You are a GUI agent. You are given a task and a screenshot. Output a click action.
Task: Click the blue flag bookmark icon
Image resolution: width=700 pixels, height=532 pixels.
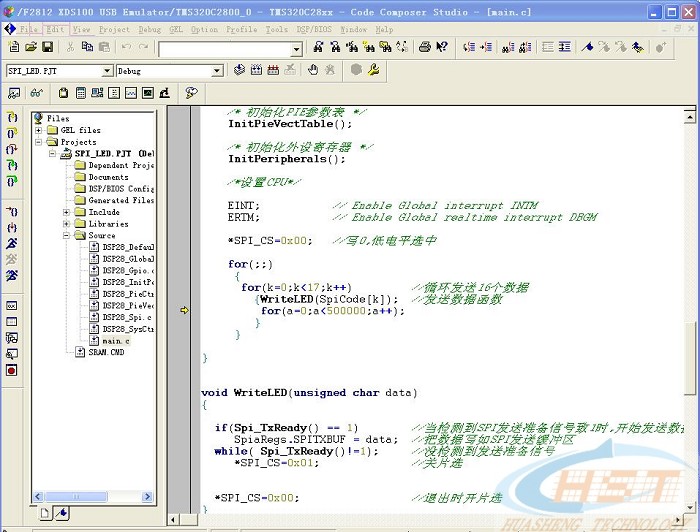(x=587, y=46)
